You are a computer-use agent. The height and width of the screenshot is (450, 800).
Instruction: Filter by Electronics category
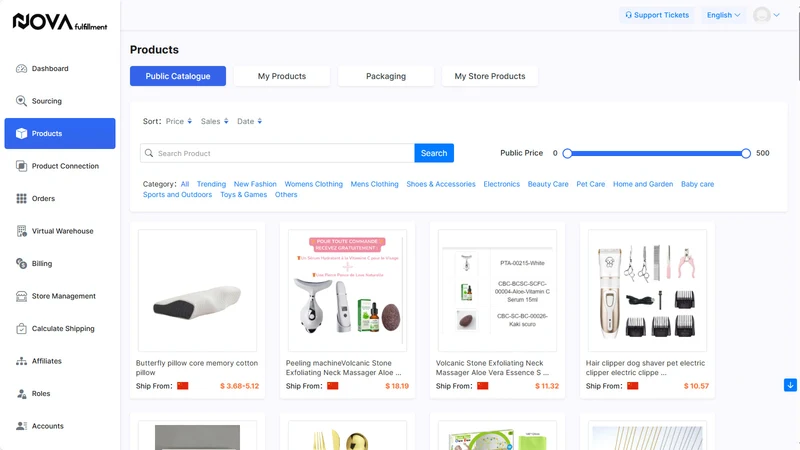coord(502,184)
